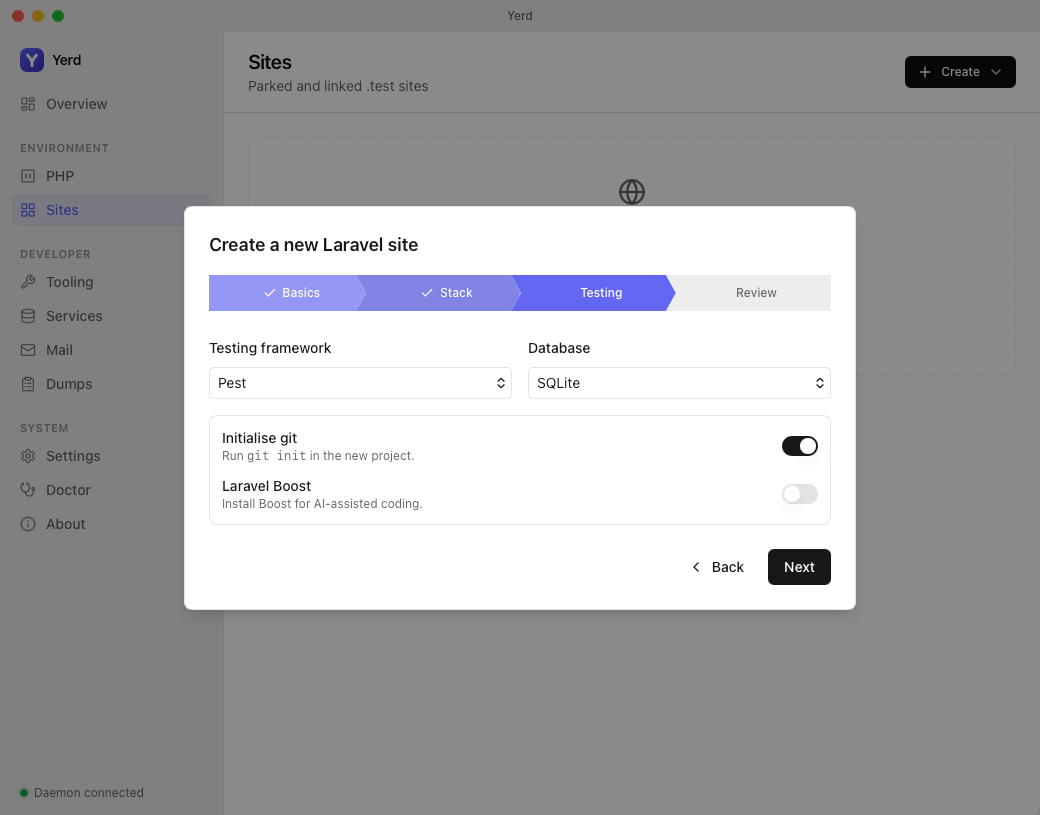Select Sites in the sidebar
The image size is (1040, 815).
point(111,210)
